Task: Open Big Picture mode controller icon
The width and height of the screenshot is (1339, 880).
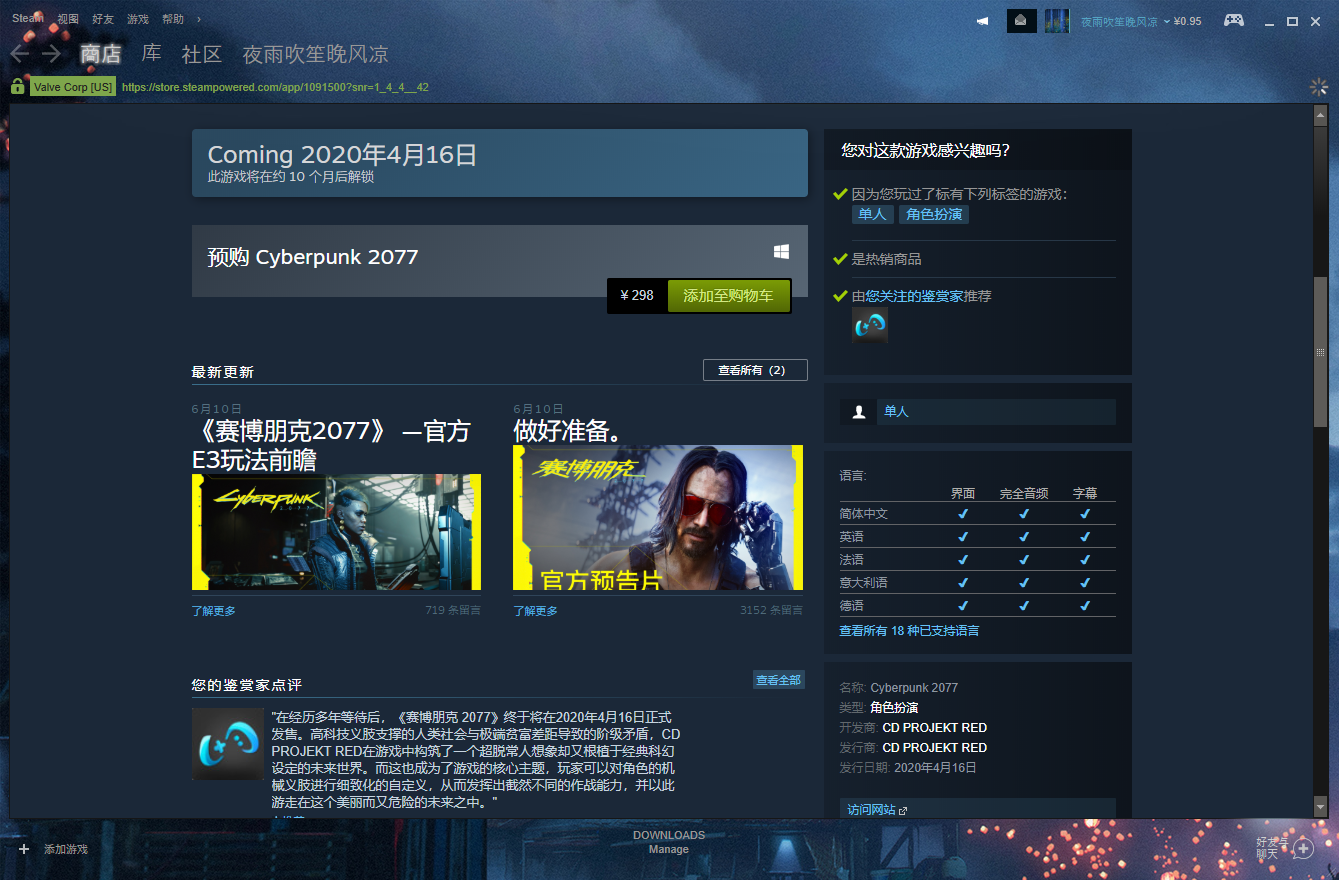Action: [1234, 21]
